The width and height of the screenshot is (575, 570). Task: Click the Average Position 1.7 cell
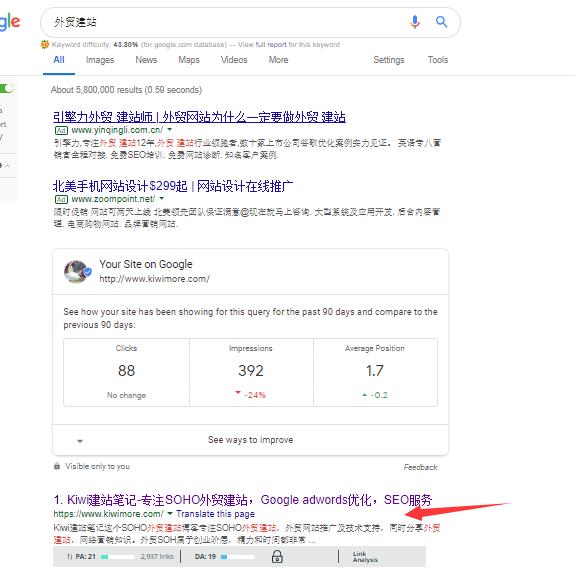(375, 372)
